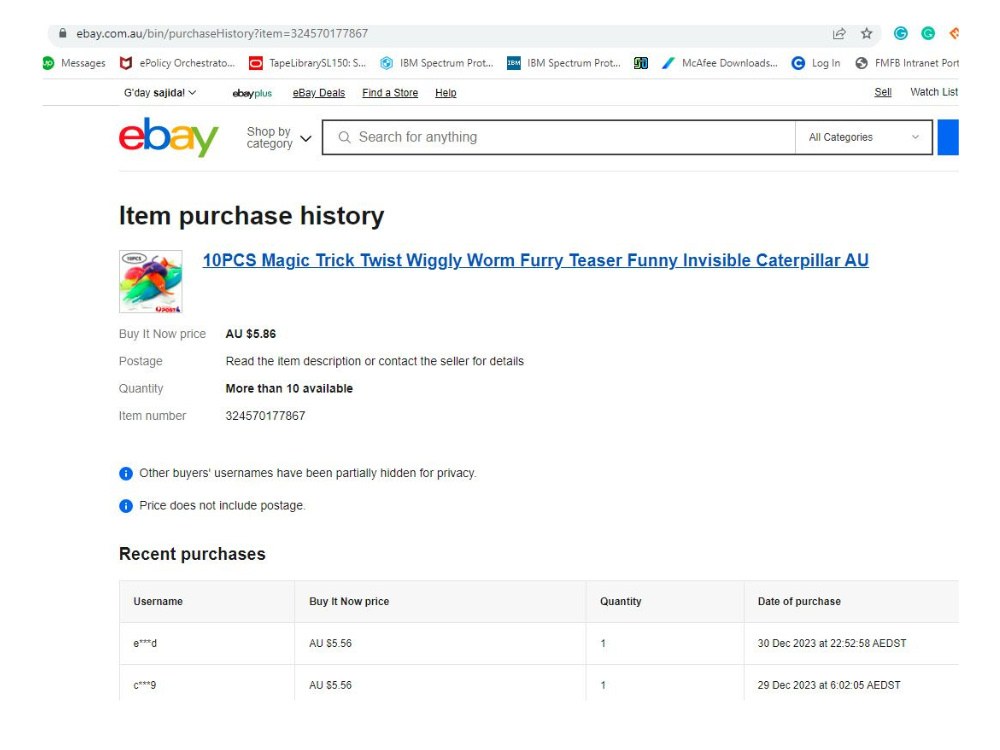Open the All Categories dropdown
This screenshot has height=750, width=1000.
pos(864,137)
